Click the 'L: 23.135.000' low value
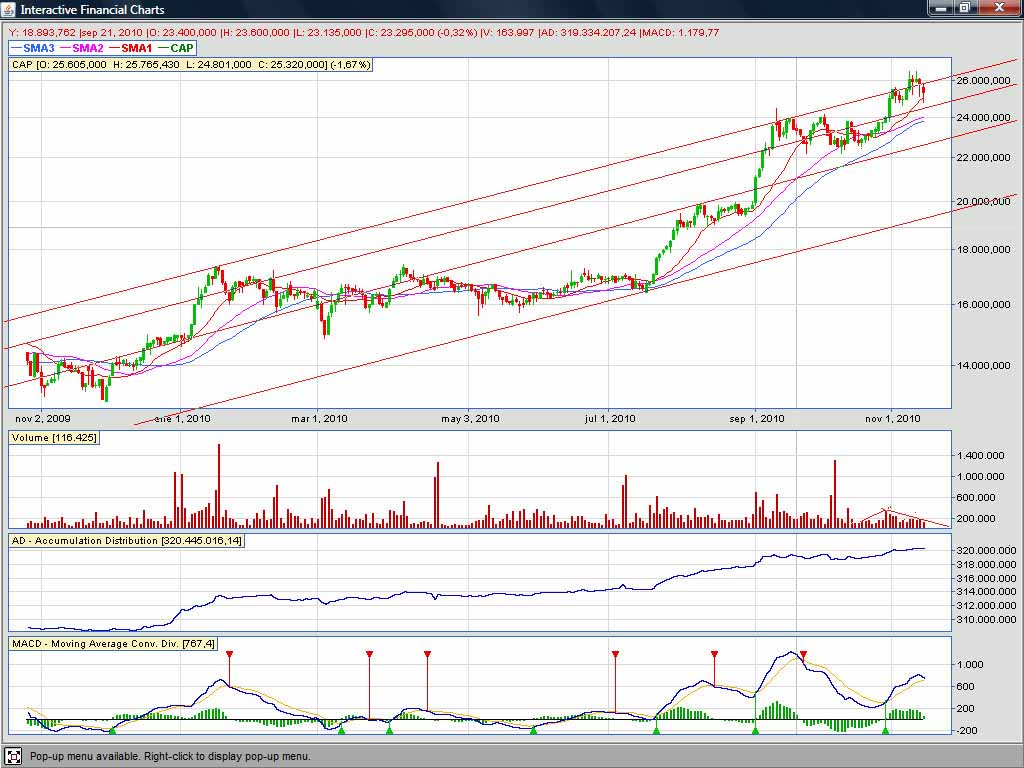The width and height of the screenshot is (1024, 768). click(x=328, y=32)
